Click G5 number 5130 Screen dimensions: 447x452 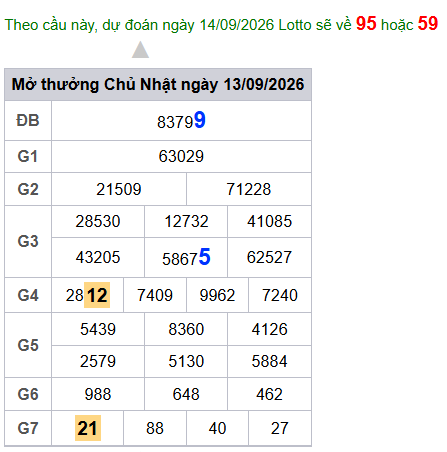(186, 361)
